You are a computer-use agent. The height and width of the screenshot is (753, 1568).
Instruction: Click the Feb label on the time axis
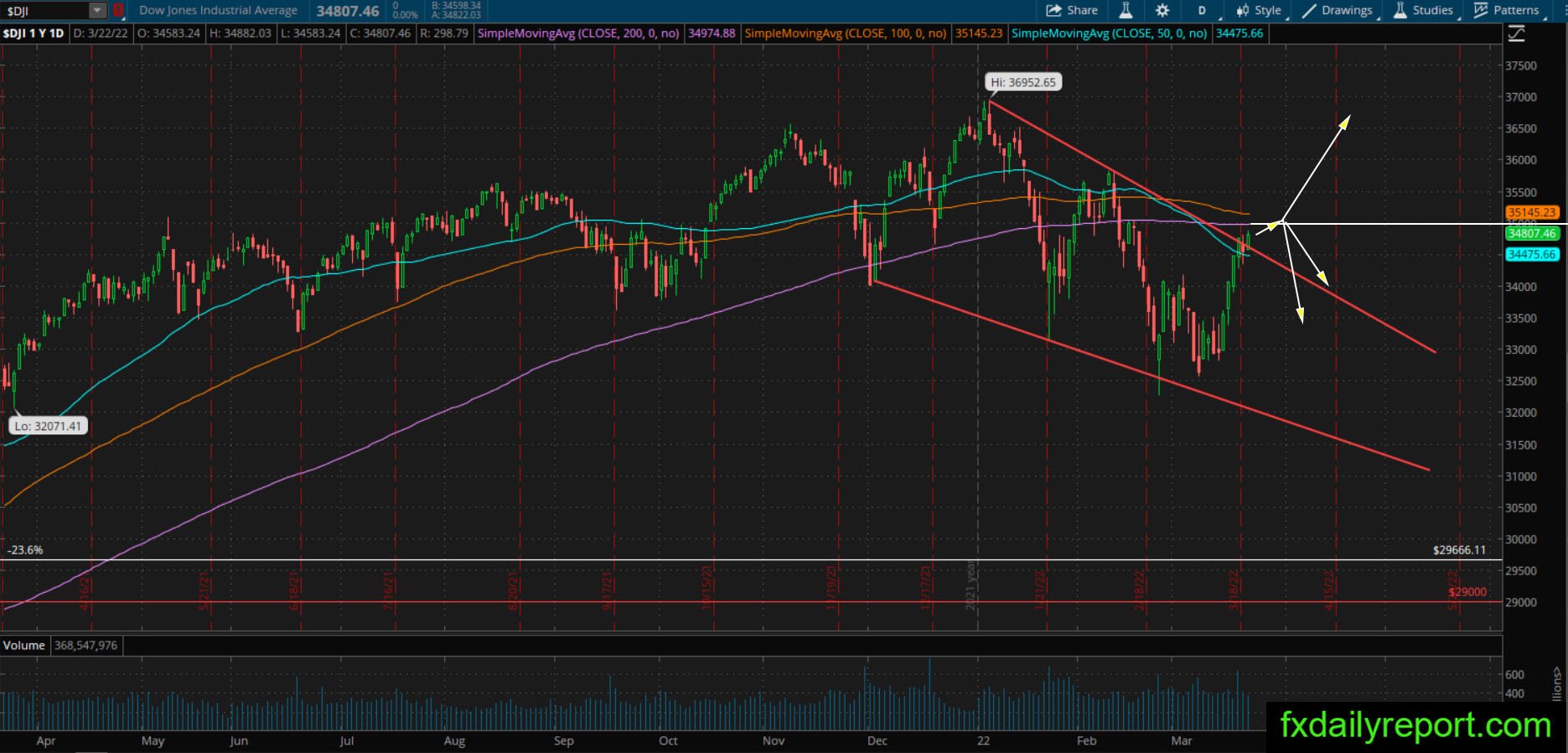1086,740
